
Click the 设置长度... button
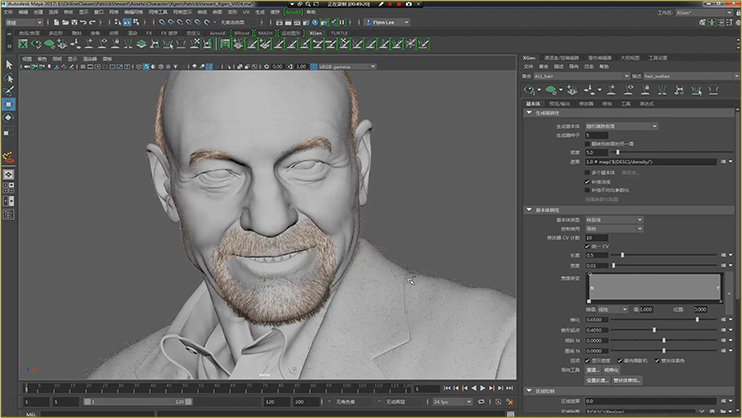pyautogui.click(x=596, y=380)
